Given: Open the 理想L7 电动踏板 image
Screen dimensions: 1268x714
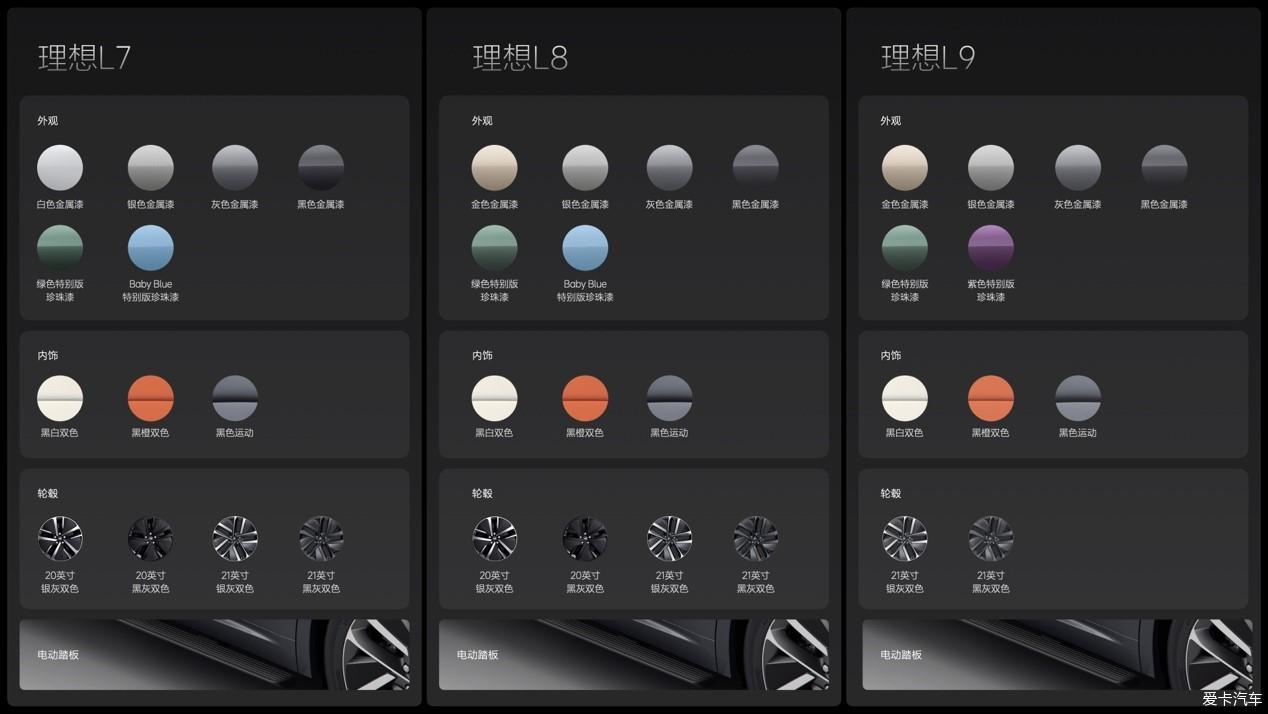Looking at the screenshot, I should pyautogui.click(x=214, y=654).
